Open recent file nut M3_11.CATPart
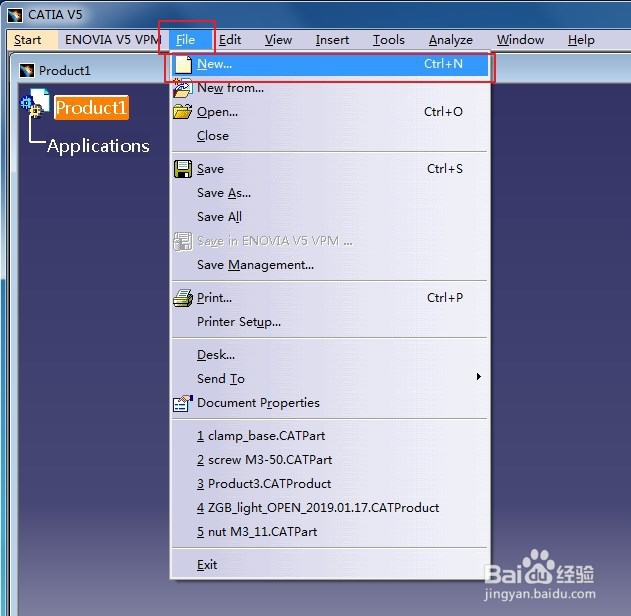631x616 pixels. pos(330,532)
